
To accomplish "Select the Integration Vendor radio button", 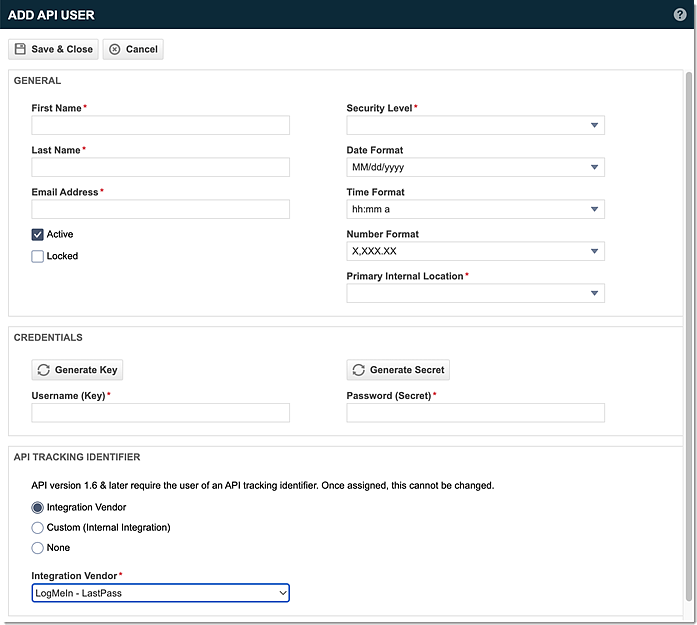I will coord(38,507).
